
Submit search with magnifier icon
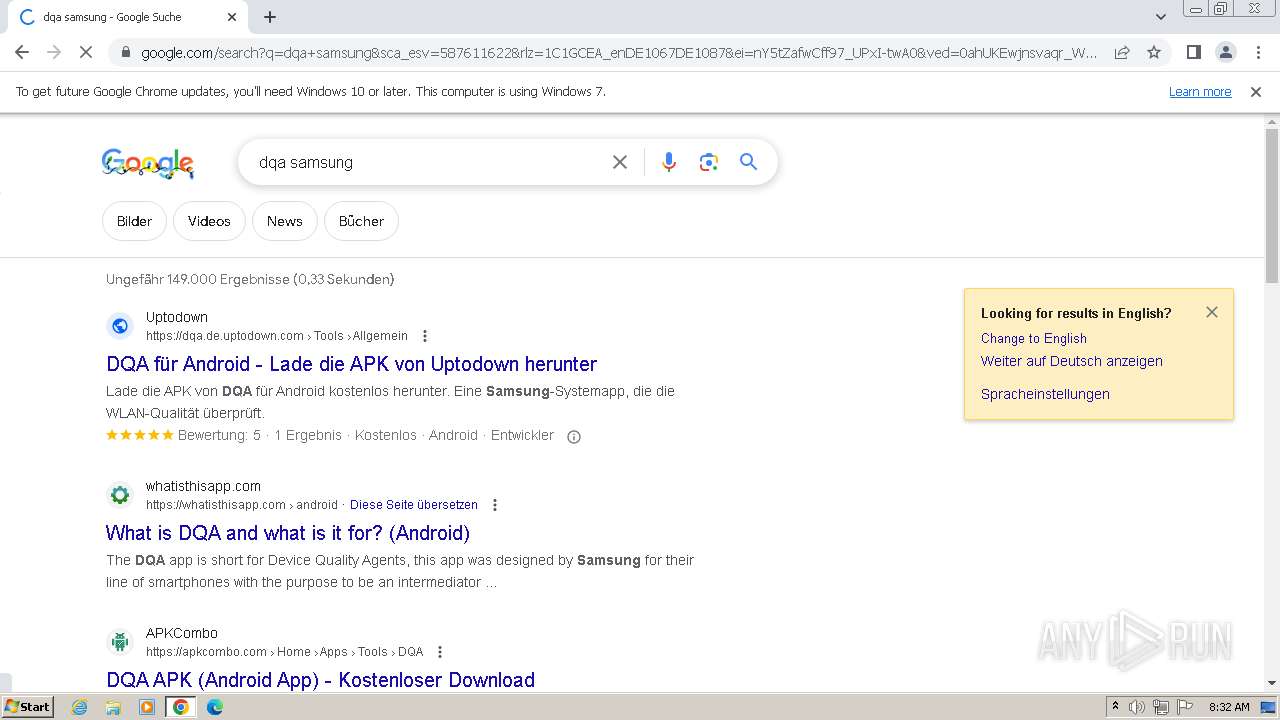pyautogui.click(x=749, y=162)
